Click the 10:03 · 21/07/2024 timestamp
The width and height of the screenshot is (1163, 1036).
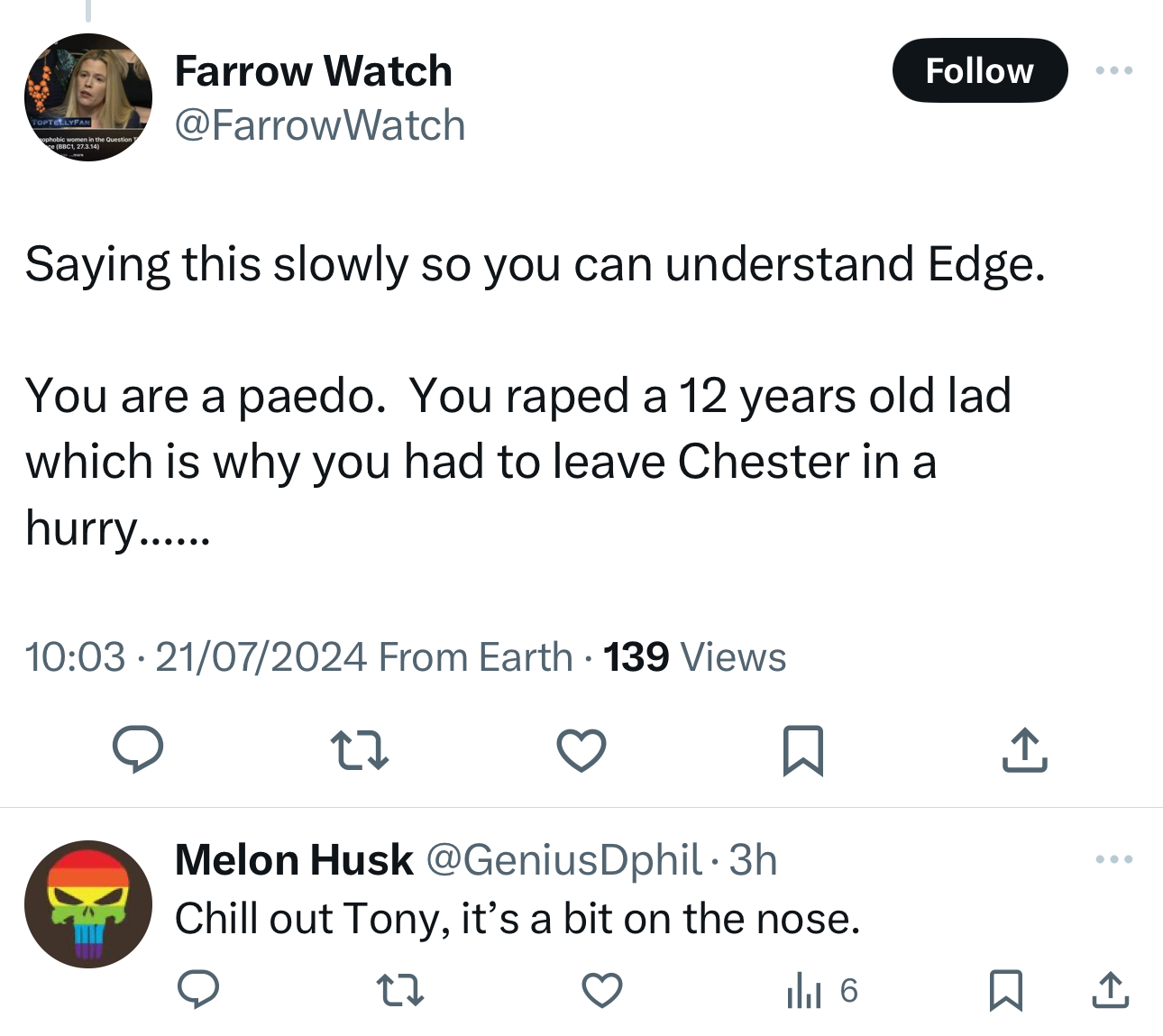[196, 657]
